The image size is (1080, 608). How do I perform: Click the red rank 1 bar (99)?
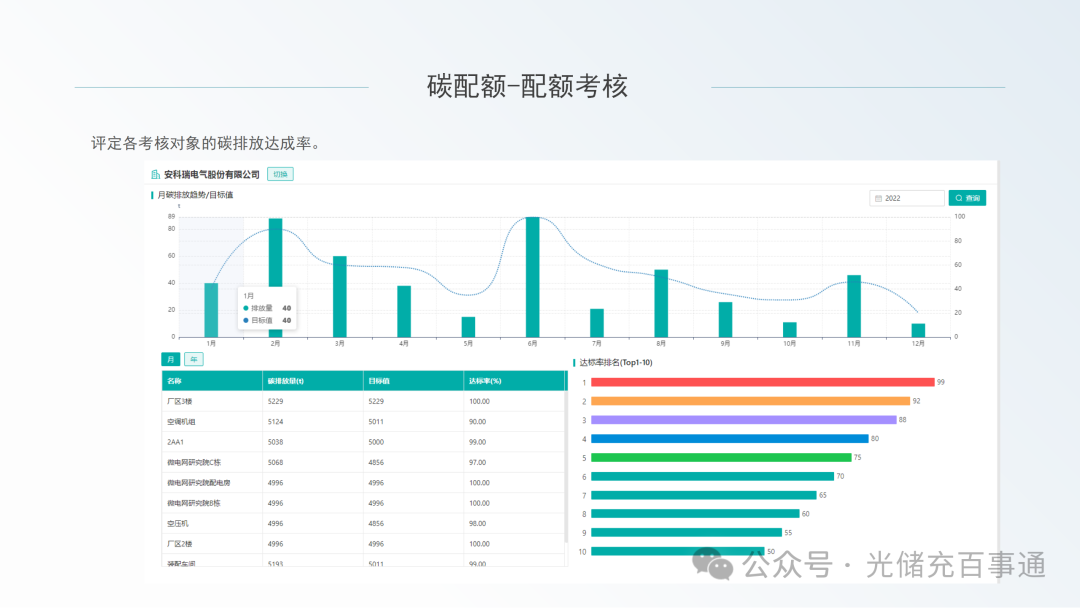coord(762,382)
